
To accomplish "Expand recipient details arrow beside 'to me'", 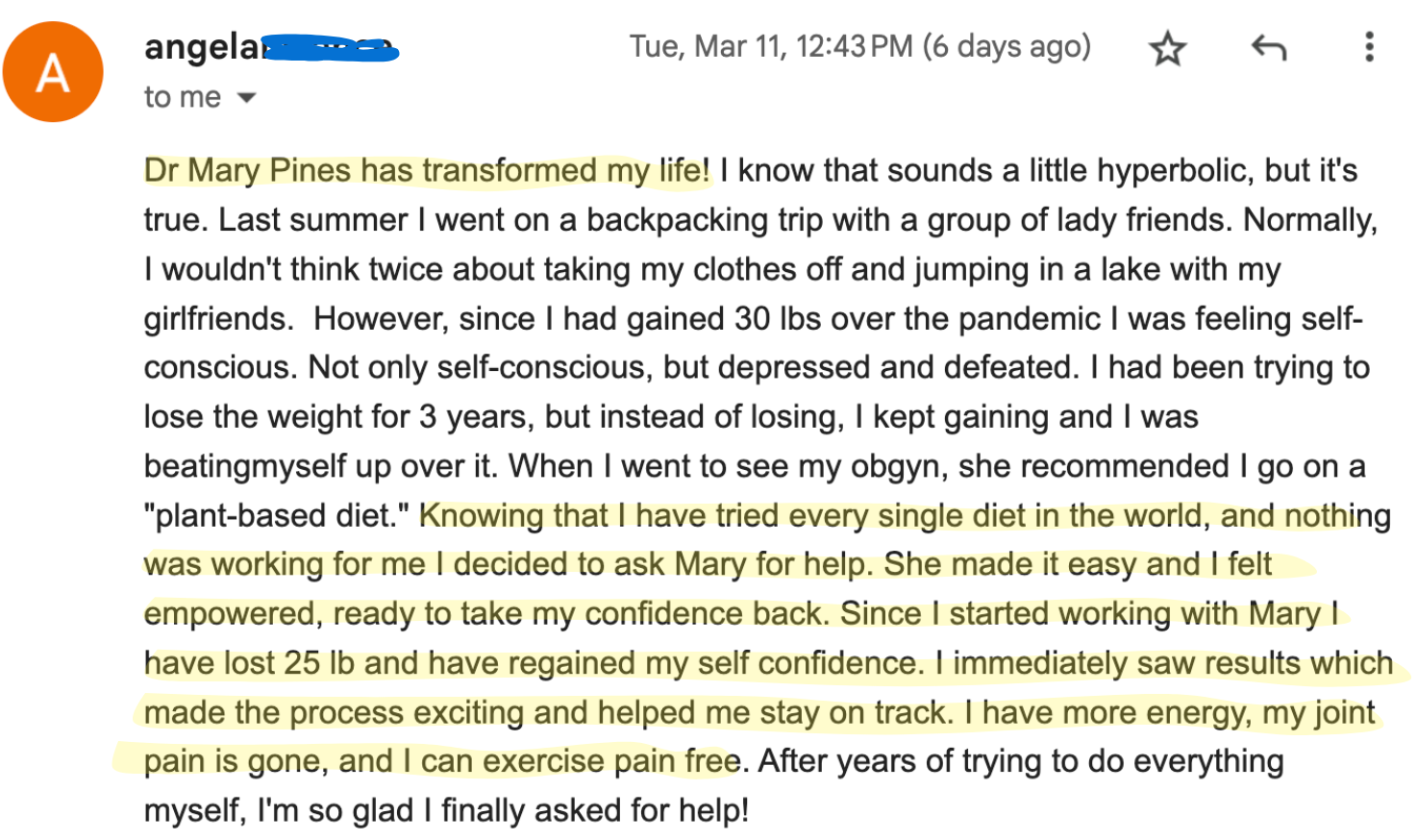I will click(247, 98).
